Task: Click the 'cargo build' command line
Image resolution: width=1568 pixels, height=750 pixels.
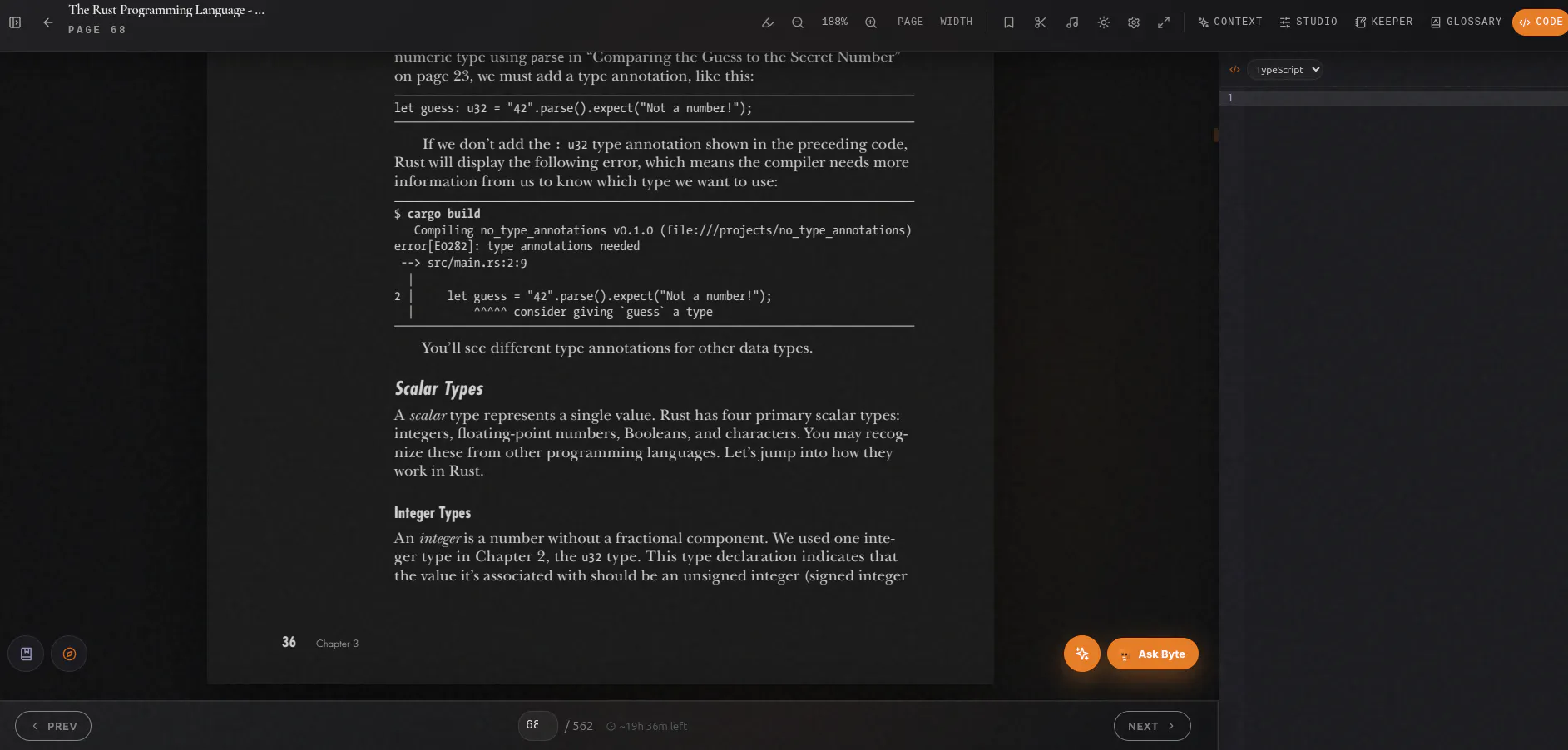Action: [x=438, y=214]
